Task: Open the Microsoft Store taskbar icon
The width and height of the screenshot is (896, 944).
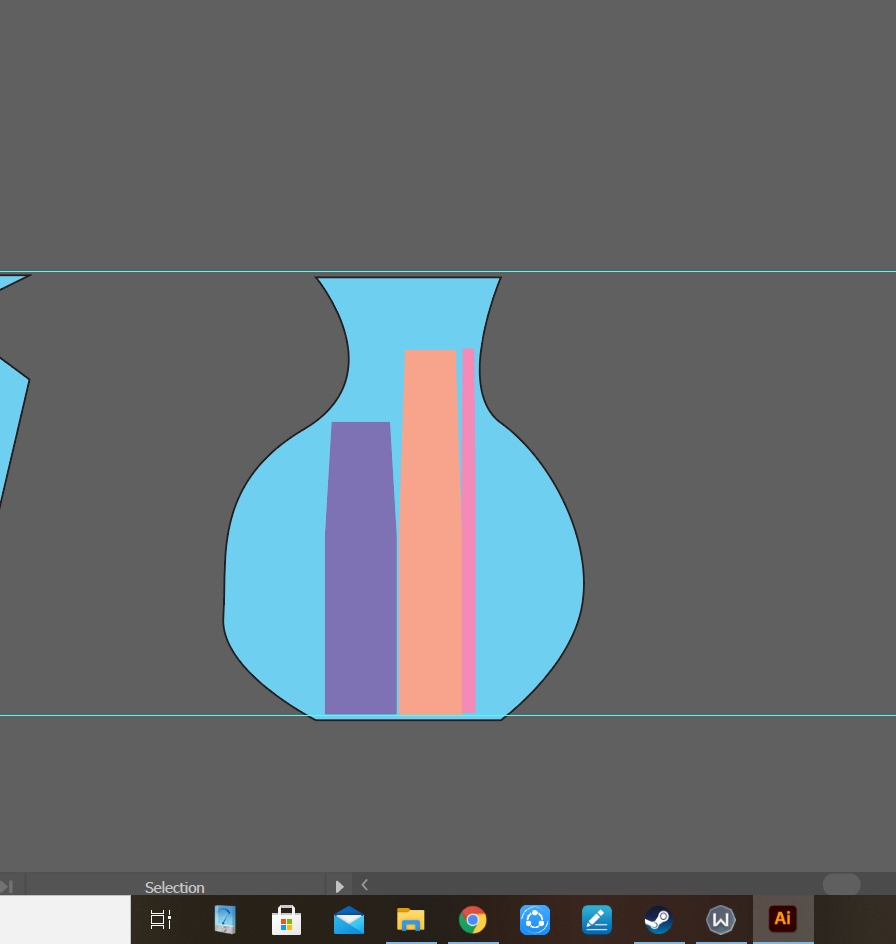Action: pos(286,919)
